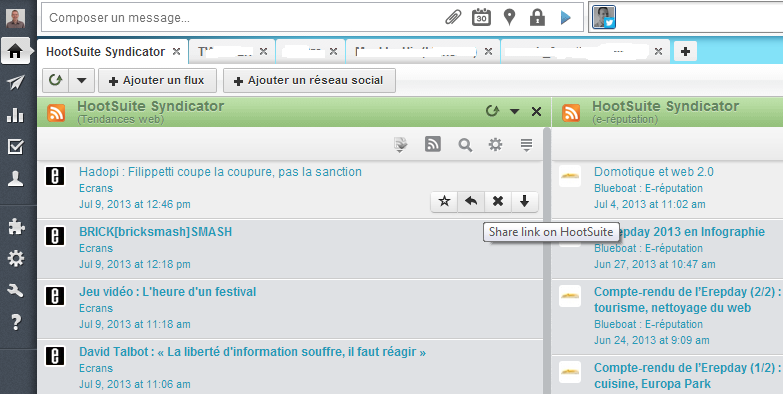Click the paperclip attach icon
The width and height of the screenshot is (783, 394).
[x=453, y=18]
